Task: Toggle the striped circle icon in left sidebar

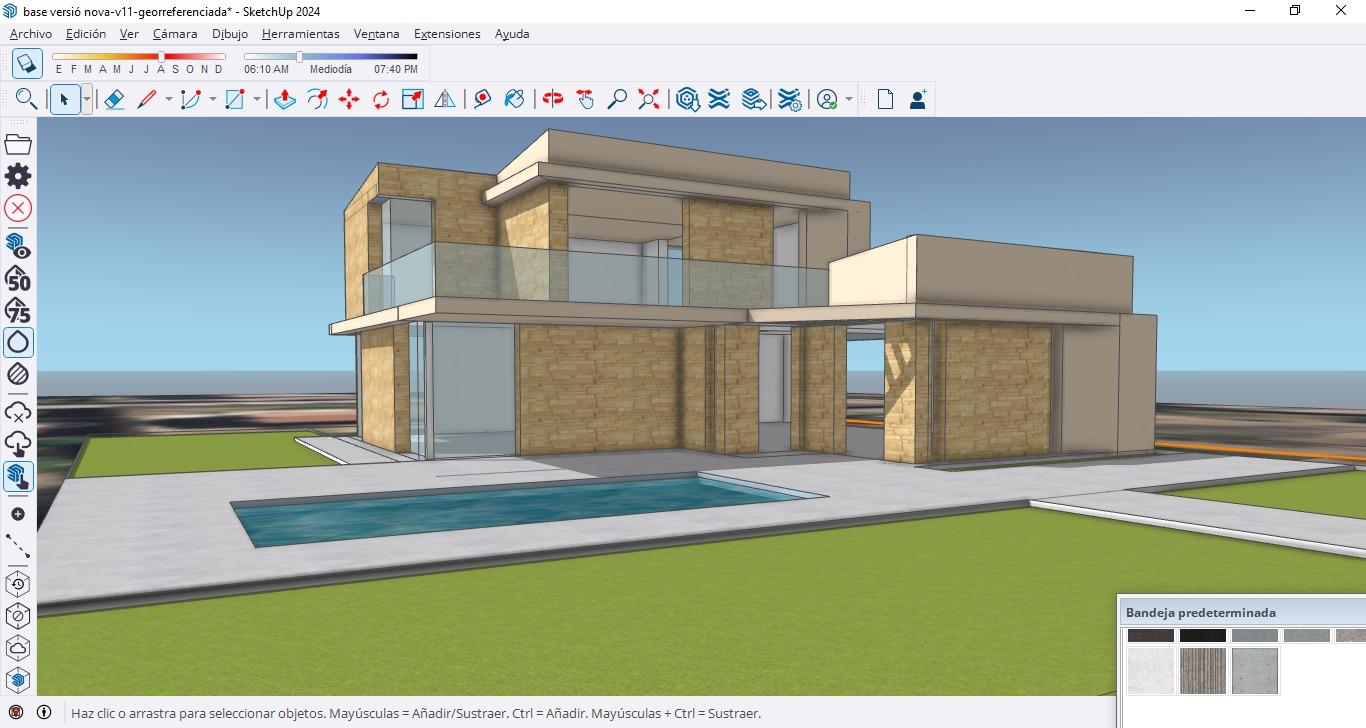Action: pyautogui.click(x=18, y=374)
